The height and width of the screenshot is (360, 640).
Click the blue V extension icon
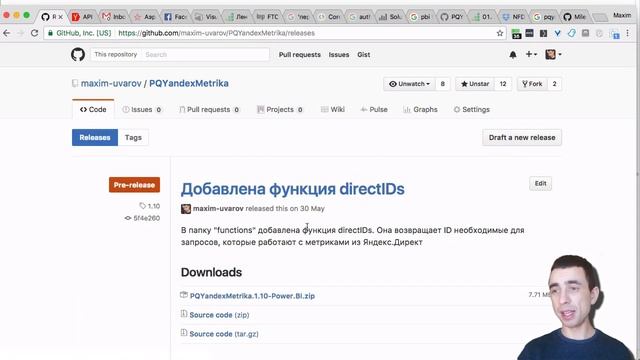[557, 33]
